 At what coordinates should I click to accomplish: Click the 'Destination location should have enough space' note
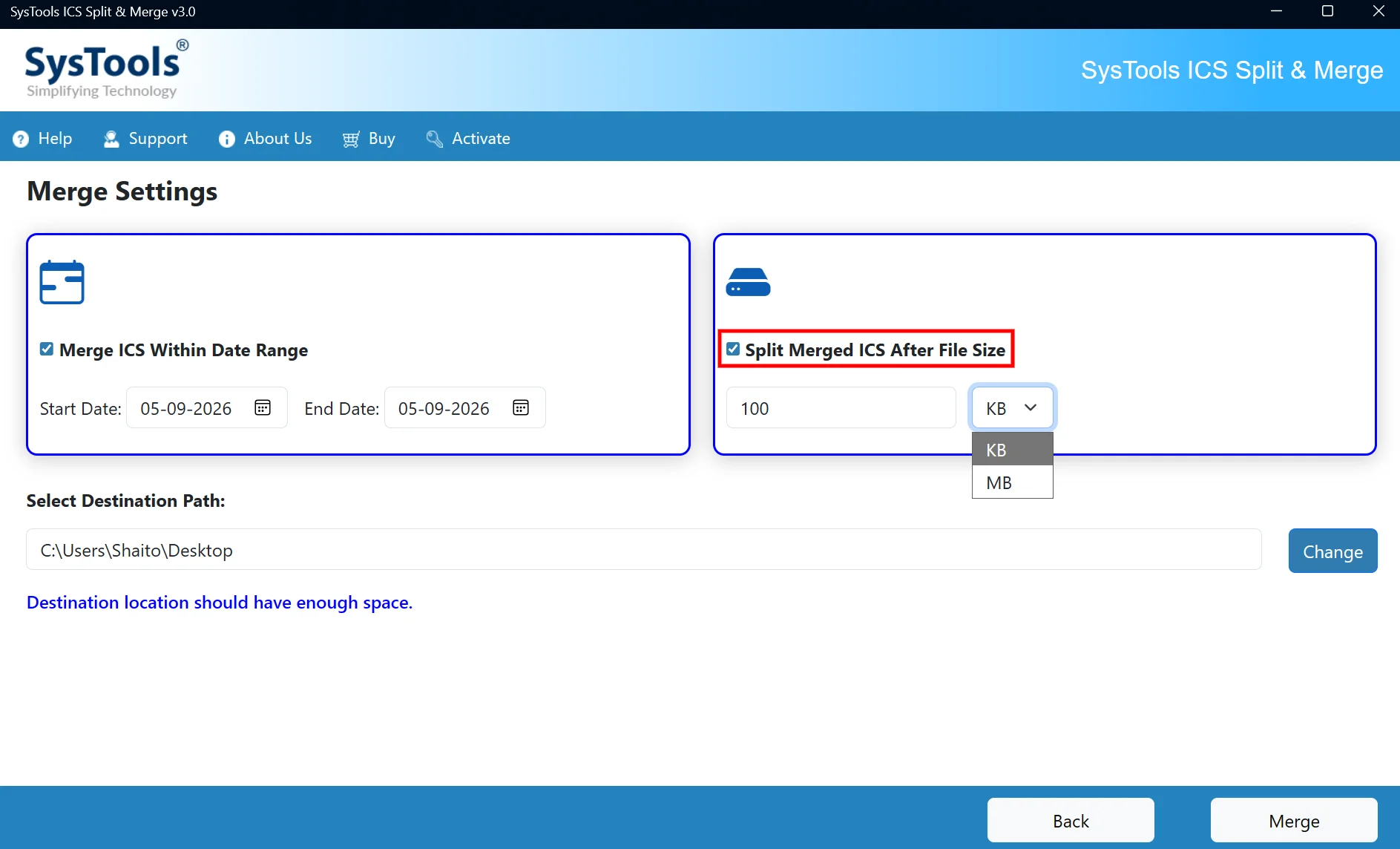point(220,603)
